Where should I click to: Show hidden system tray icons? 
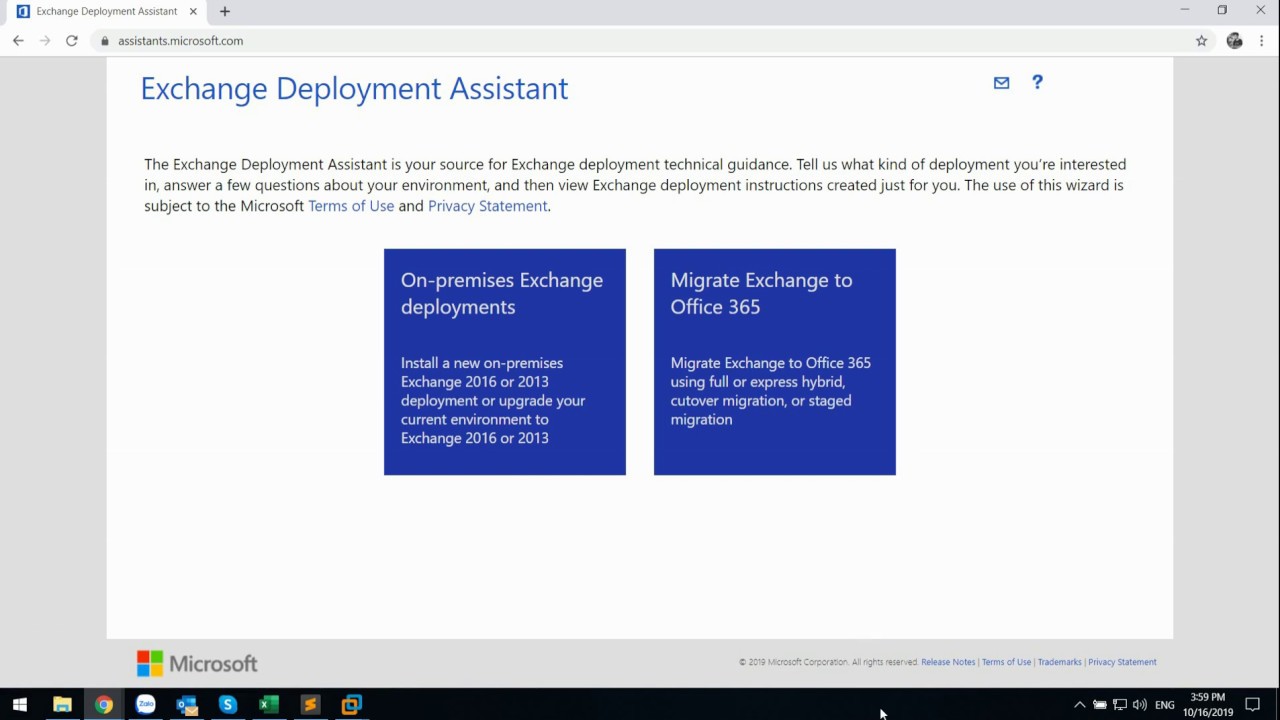pyautogui.click(x=1079, y=705)
